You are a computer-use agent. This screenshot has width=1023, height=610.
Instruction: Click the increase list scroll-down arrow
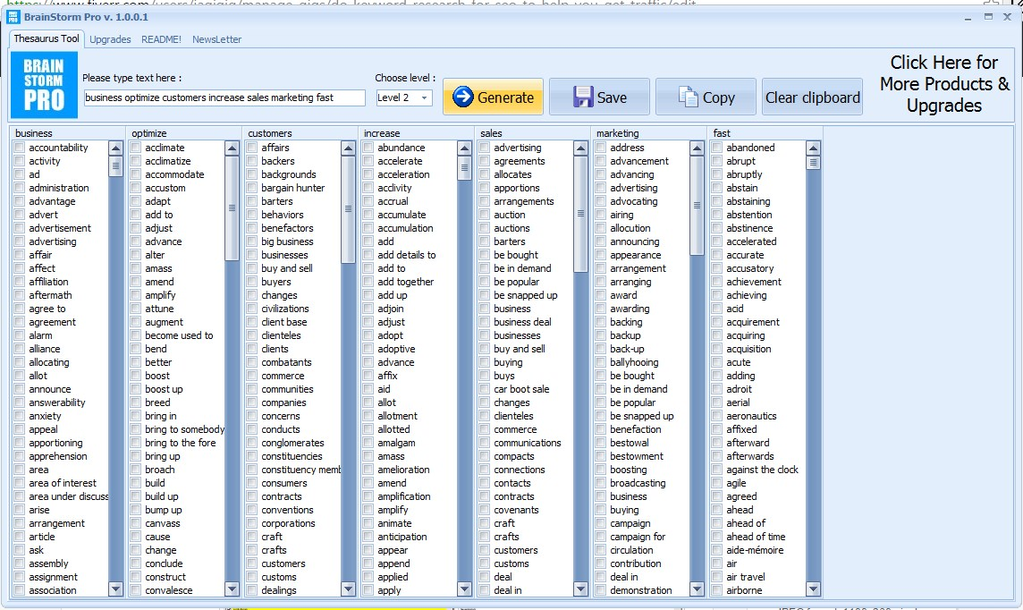pos(464,589)
